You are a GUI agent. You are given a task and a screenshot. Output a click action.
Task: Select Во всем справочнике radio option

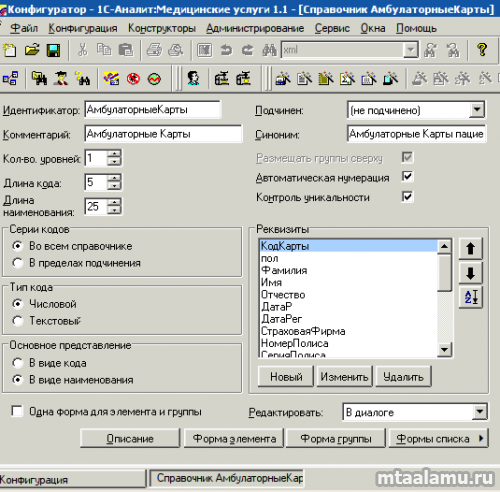coord(18,246)
